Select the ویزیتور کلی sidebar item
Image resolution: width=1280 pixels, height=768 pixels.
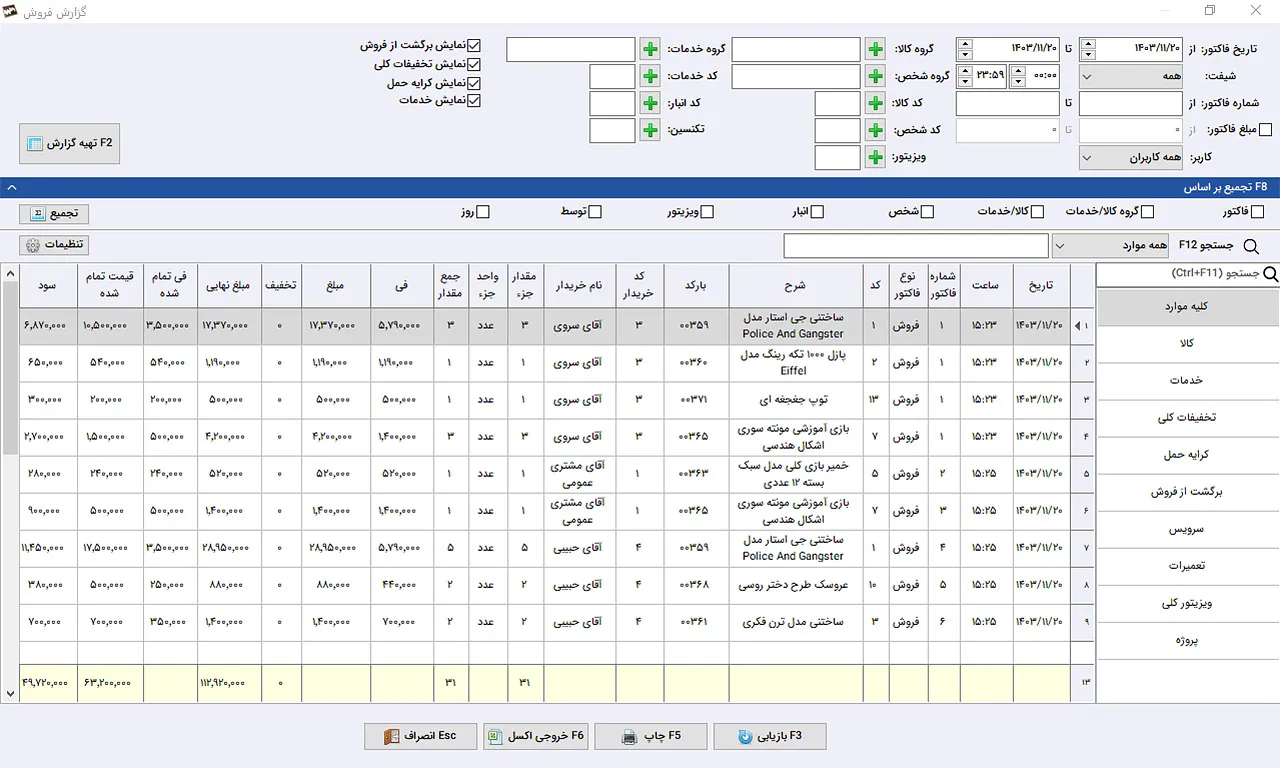click(x=1188, y=603)
